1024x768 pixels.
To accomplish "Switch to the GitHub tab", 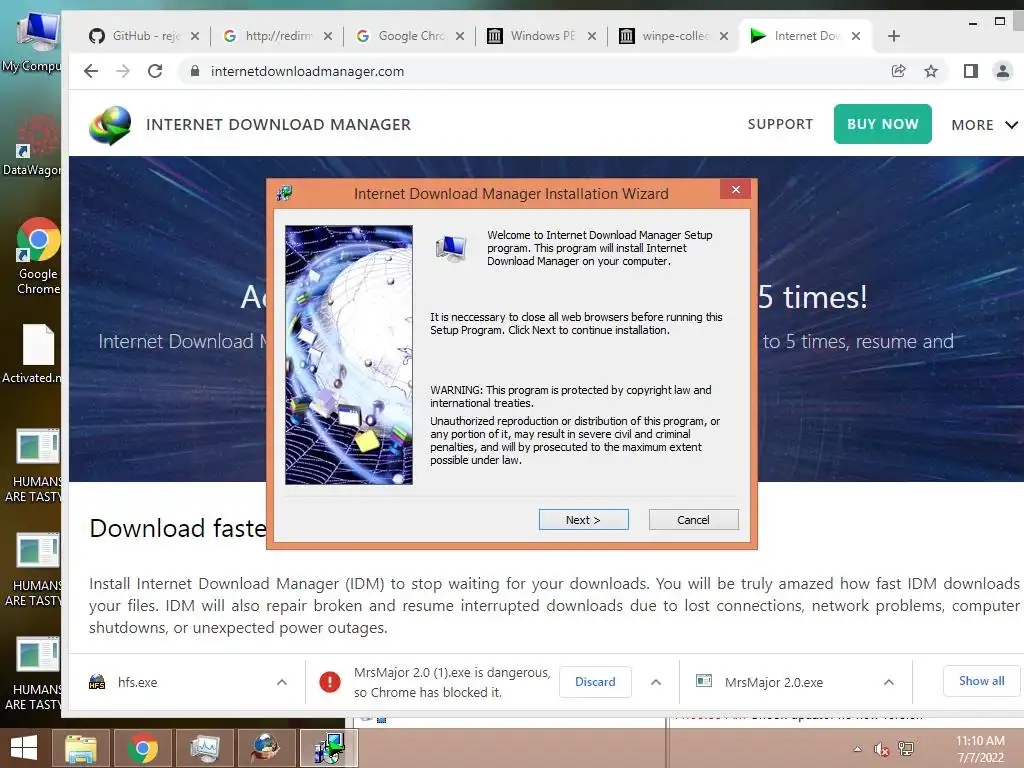I will [144, 36].
